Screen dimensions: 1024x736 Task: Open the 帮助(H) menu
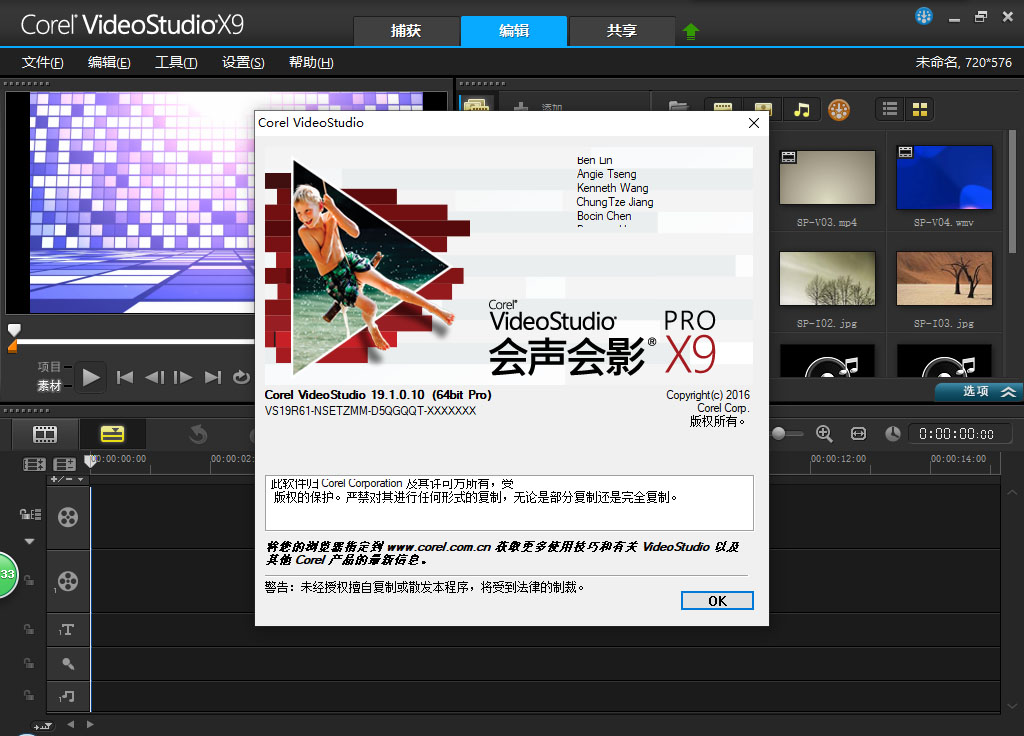(x=311, y=63)
